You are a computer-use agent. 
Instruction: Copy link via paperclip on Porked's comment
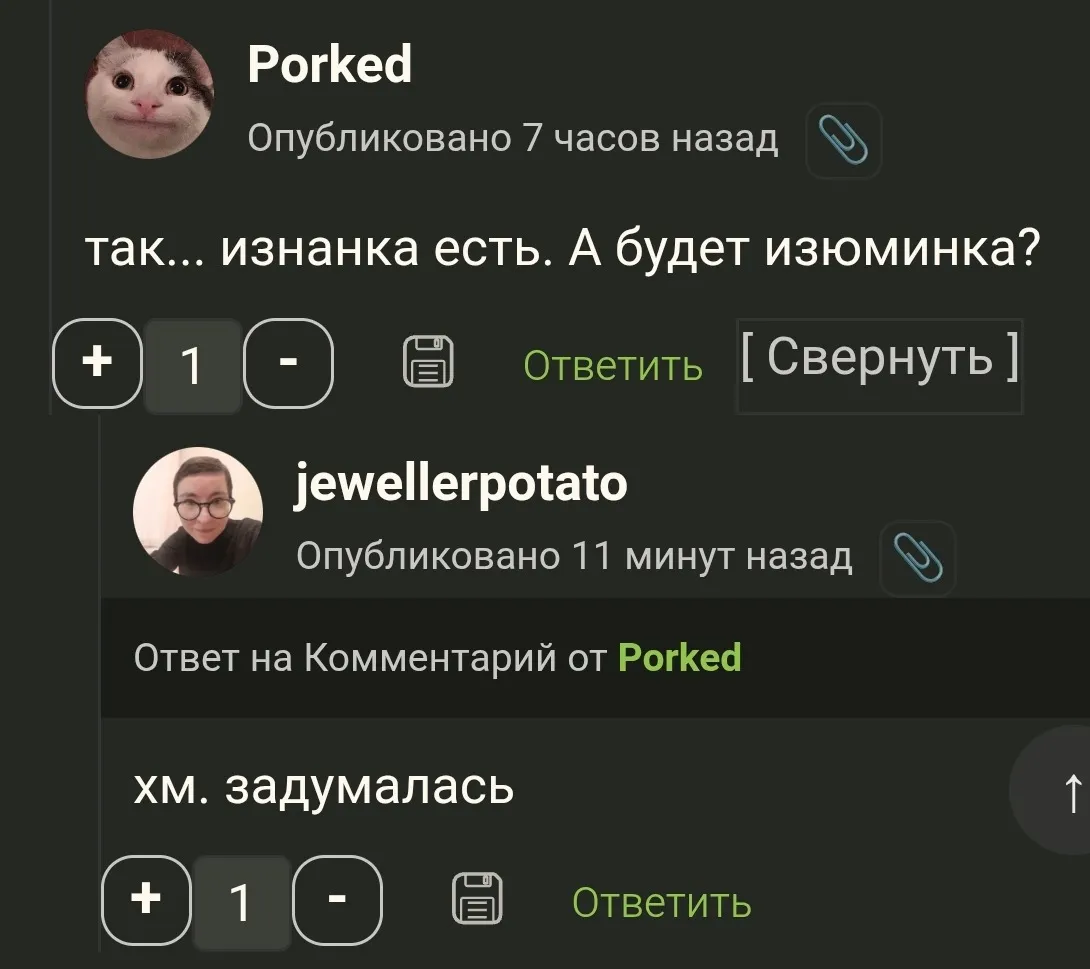pyautogui.click(x=843, y=140)
